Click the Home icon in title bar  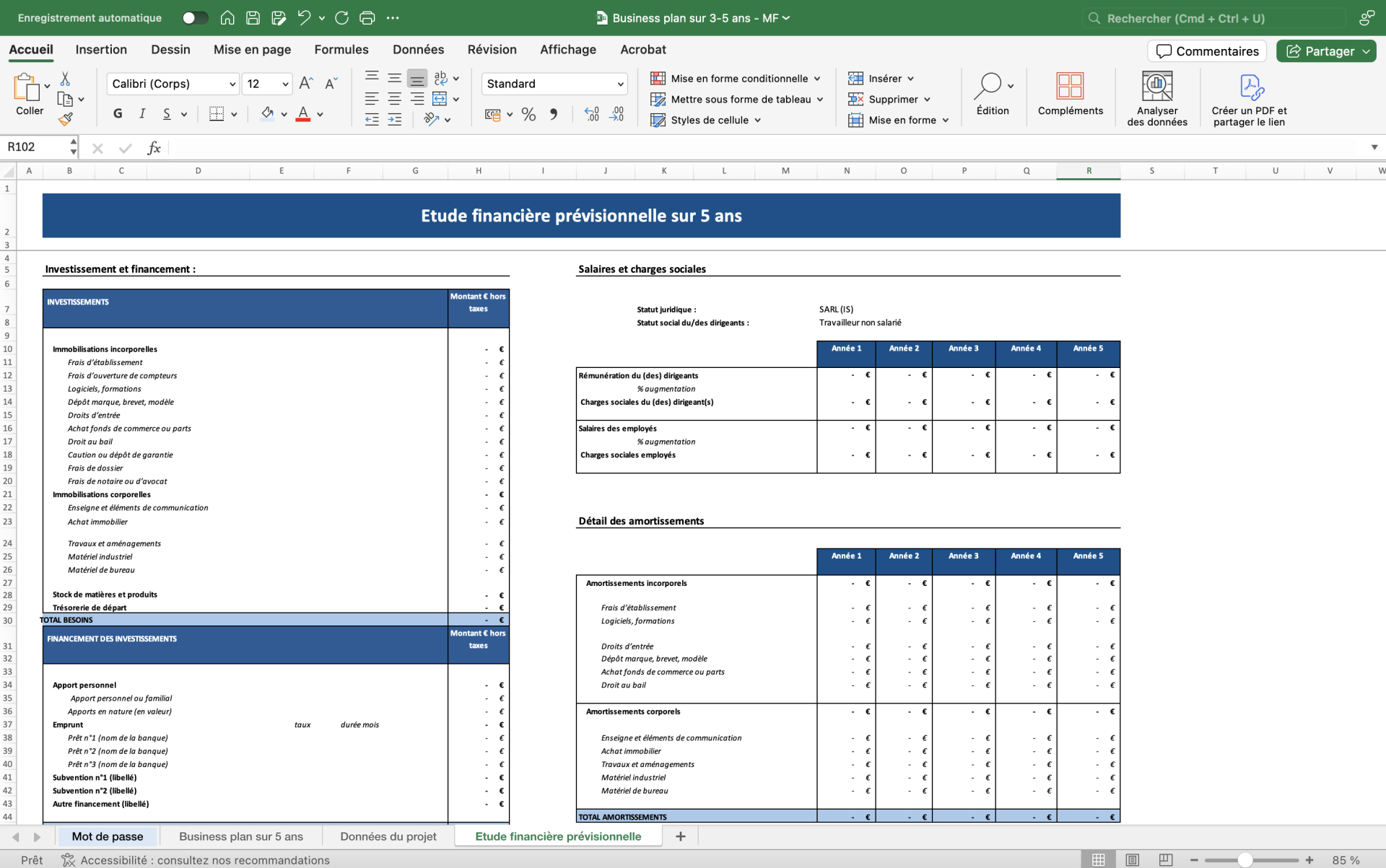[227, 18]
